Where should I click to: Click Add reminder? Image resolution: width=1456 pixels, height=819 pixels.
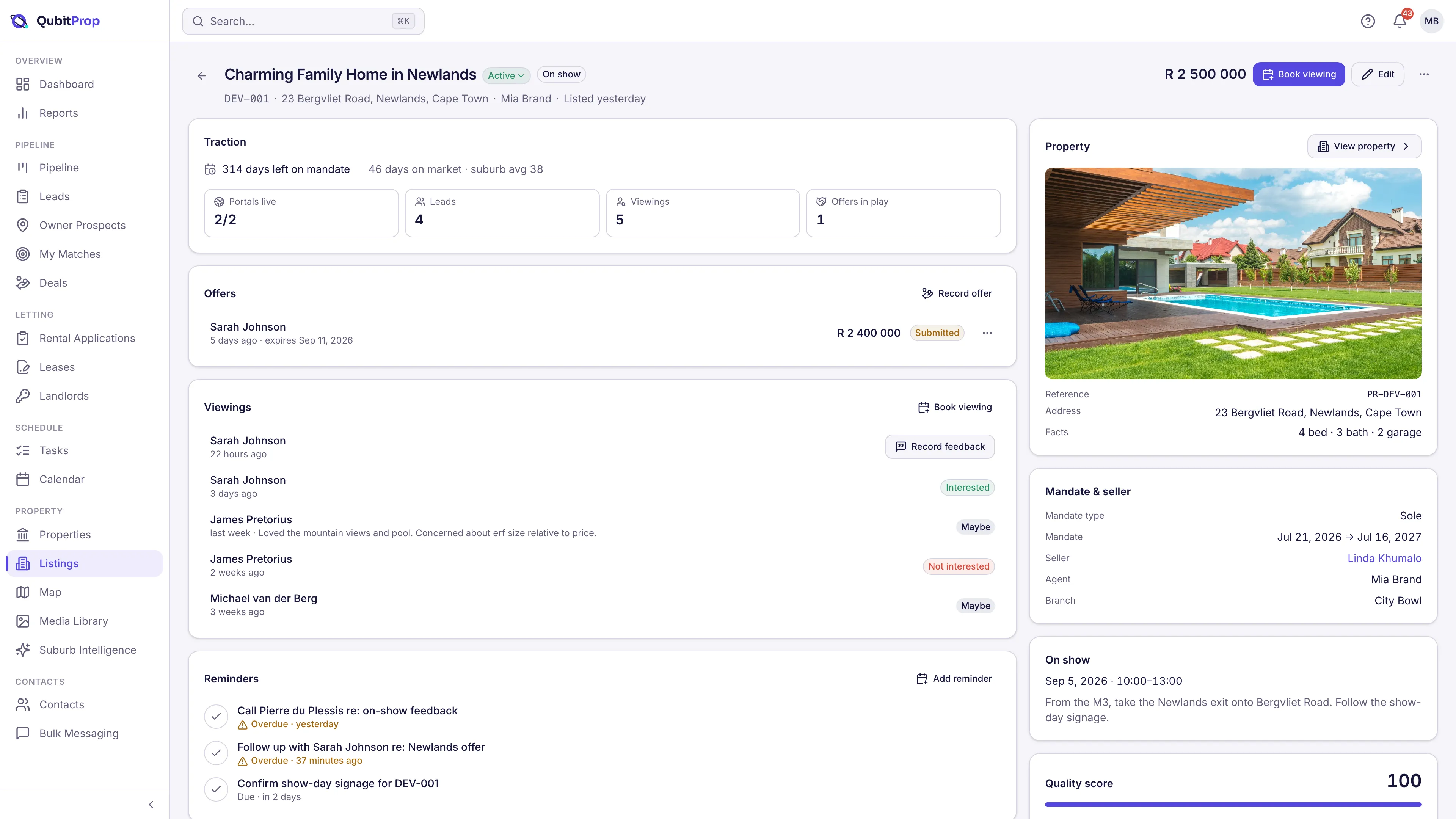(954, 678)
